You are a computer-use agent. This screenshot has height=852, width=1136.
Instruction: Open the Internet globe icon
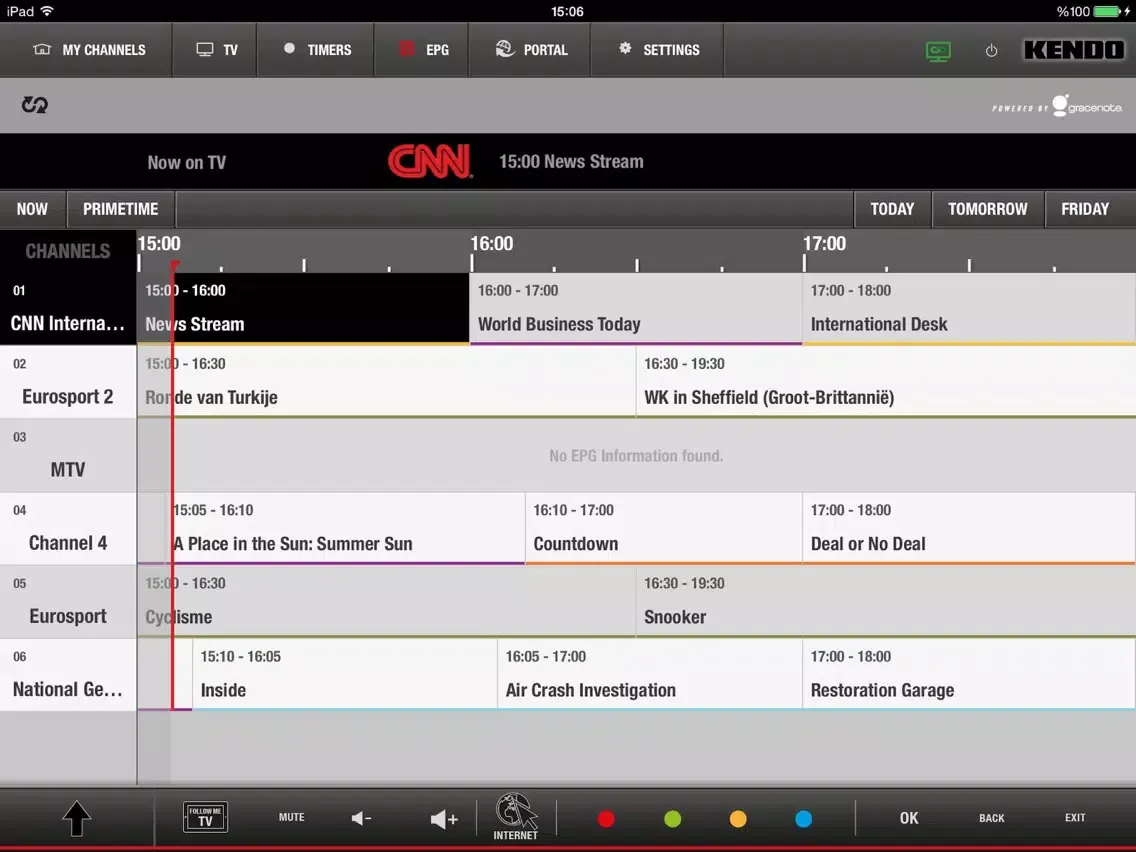[x=516, y=816]
